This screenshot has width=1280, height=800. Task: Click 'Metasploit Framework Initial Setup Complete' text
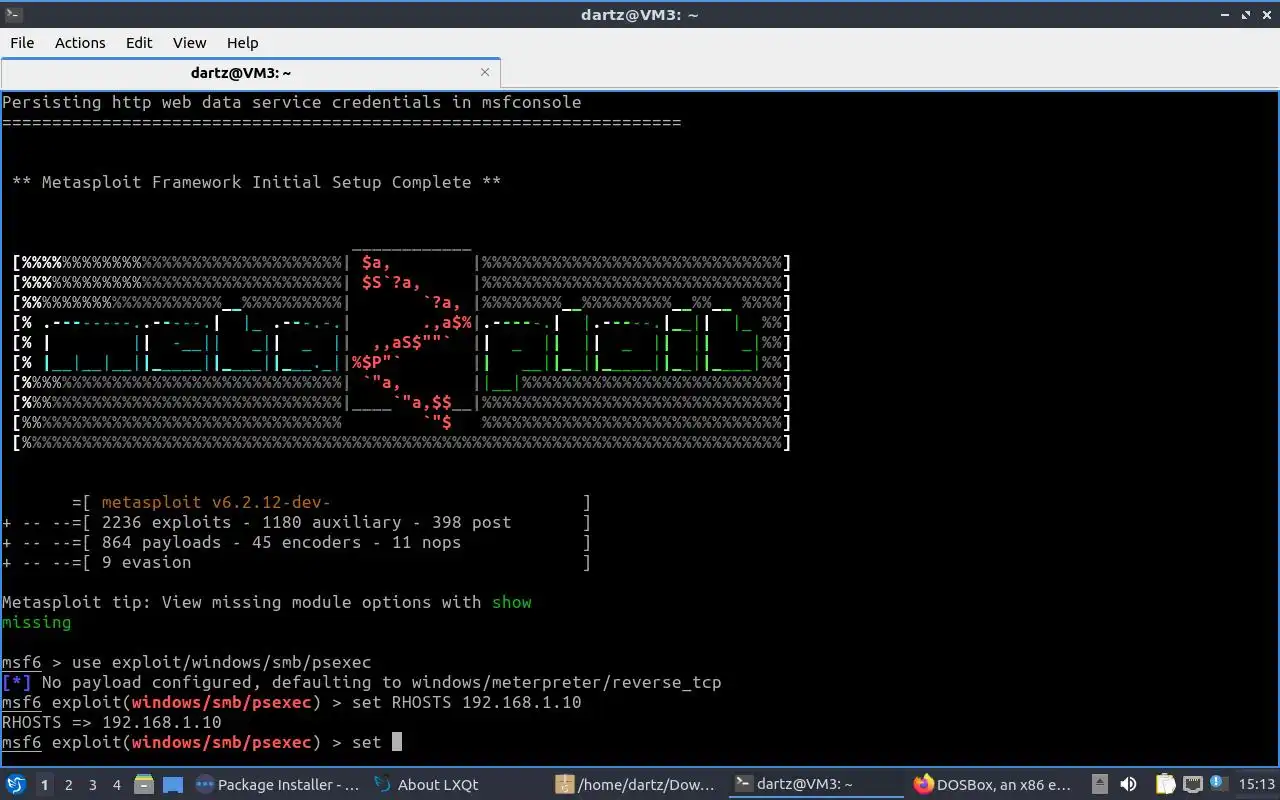coord(256,182)
